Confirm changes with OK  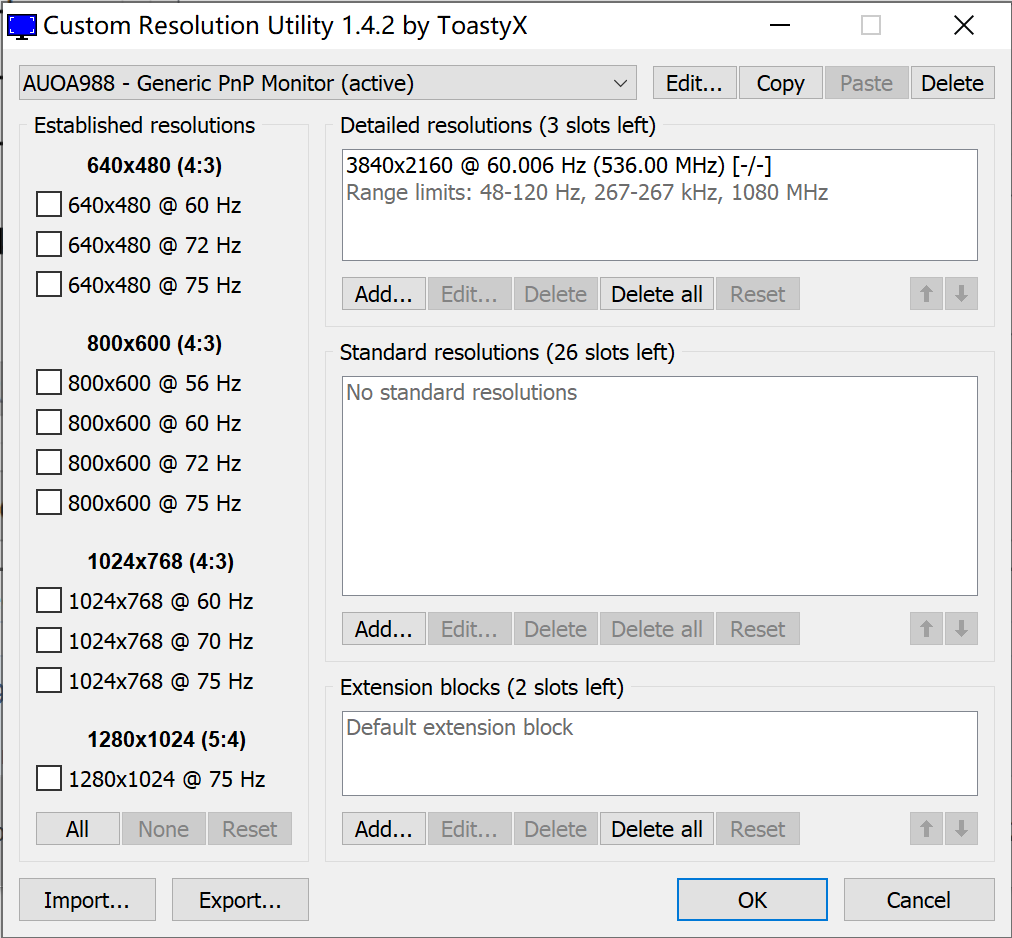pyautogui.click(x=753, y=899)
